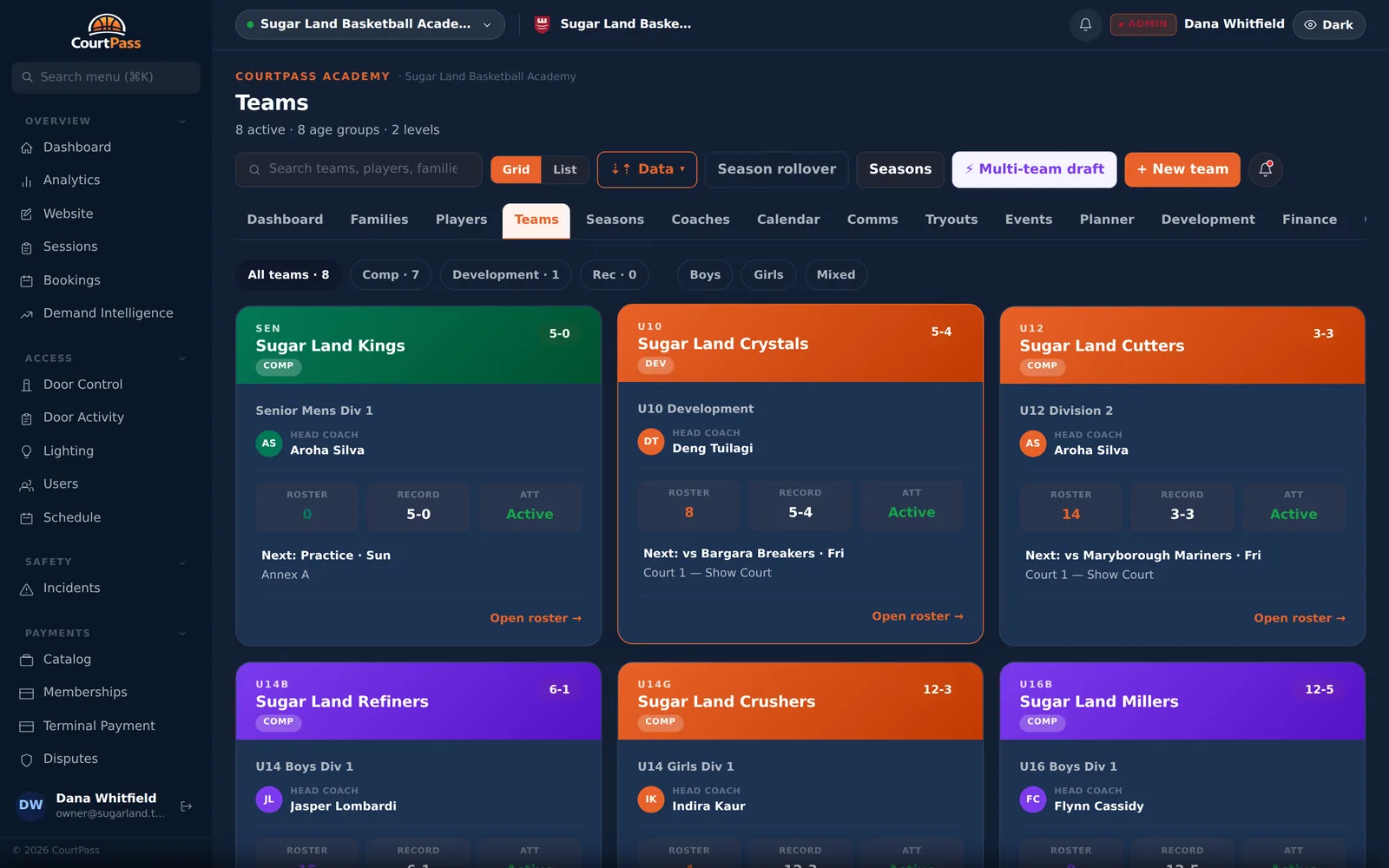Start a Multi-team draft

click(x=1034, y=169)
